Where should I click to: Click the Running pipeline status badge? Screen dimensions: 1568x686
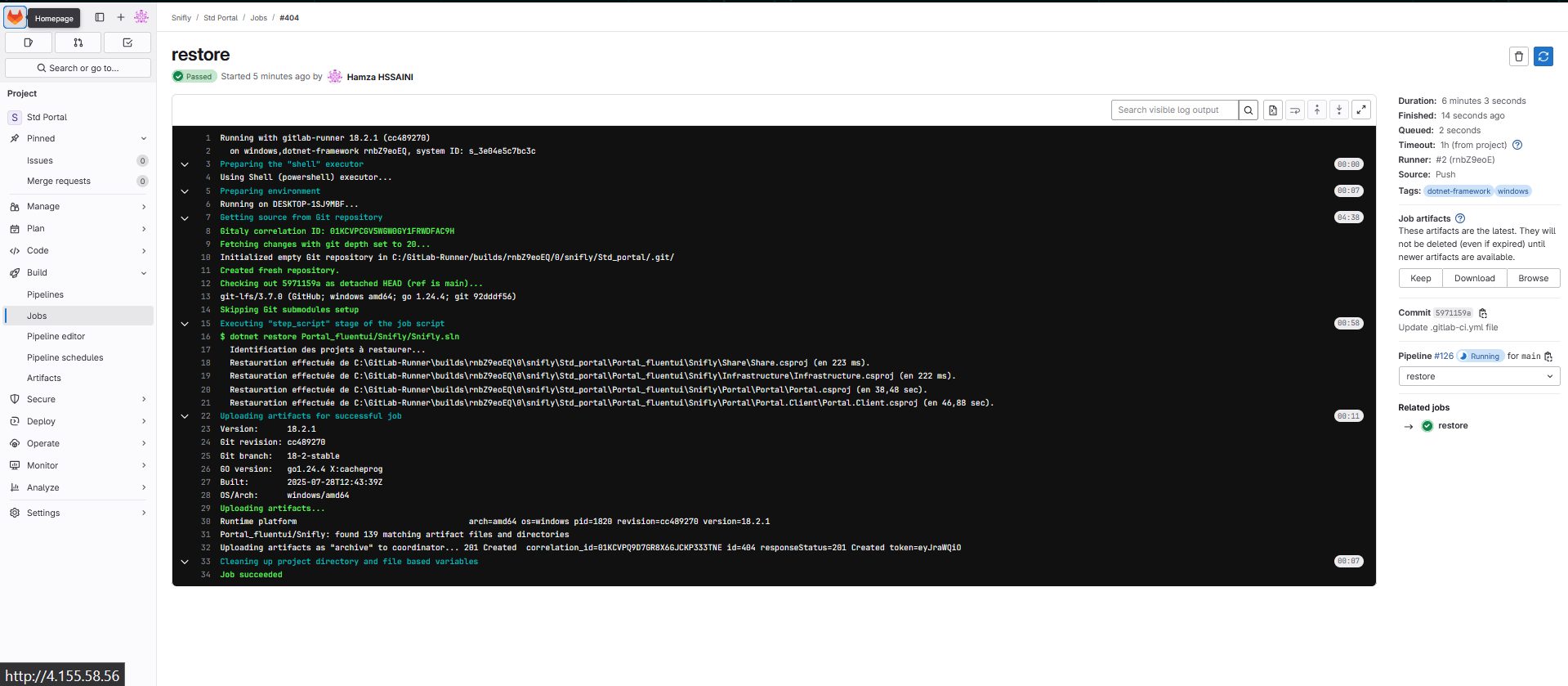click(x=1481, y=356)
